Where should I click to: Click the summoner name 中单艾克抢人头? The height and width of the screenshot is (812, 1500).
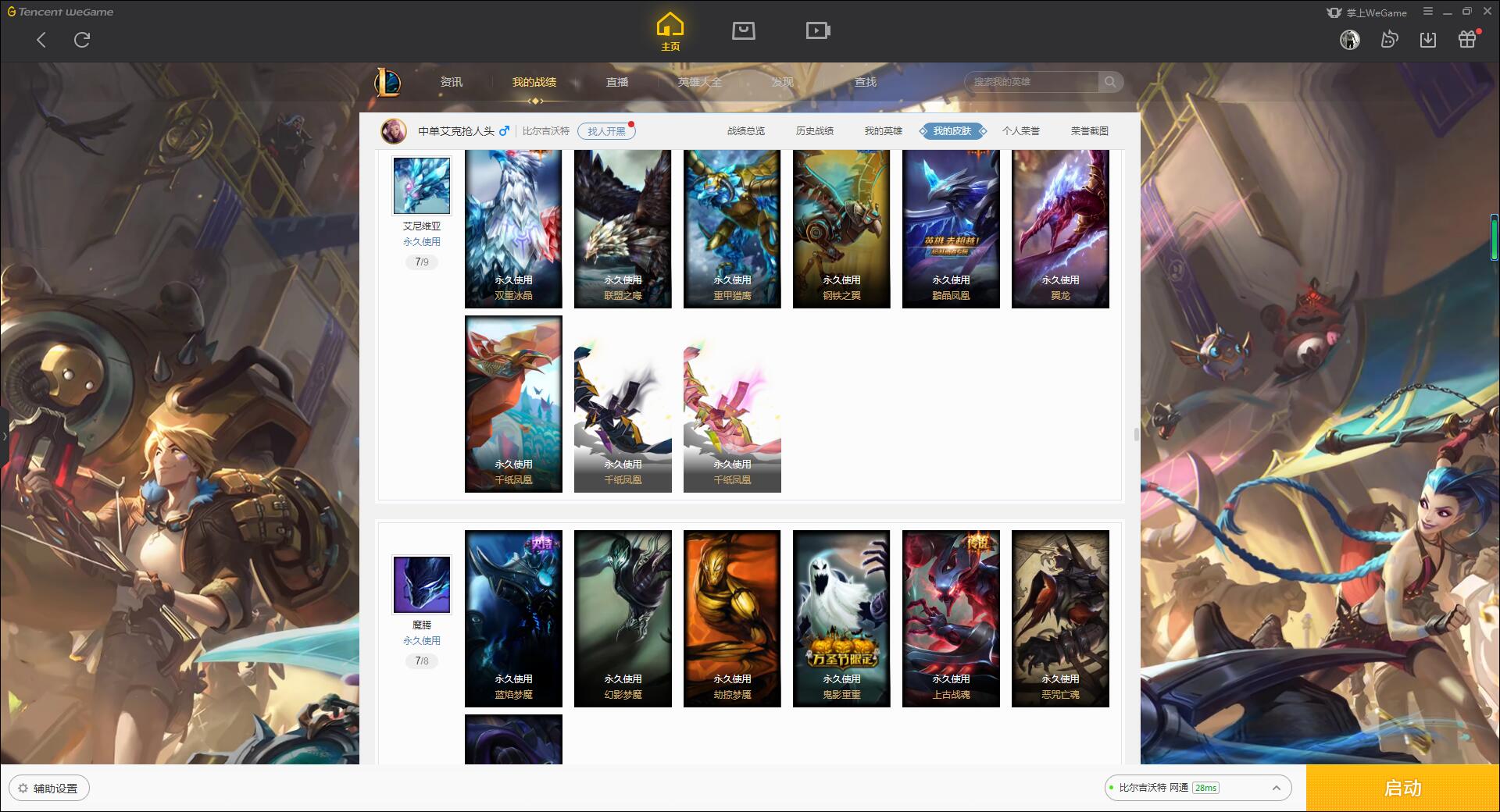point(456,131)
